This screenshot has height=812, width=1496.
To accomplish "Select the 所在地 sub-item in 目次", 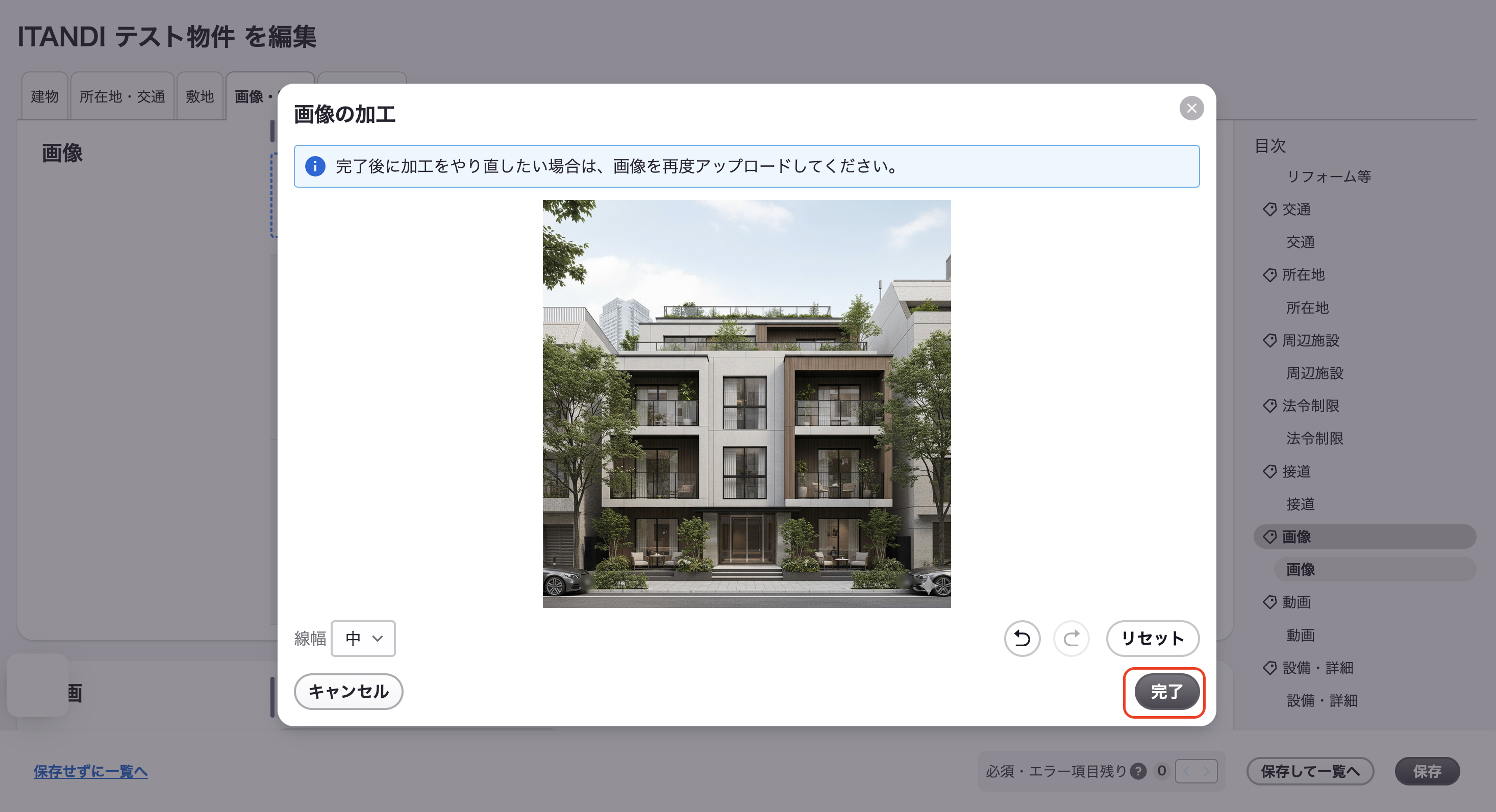I will [x=1307, y=308].
